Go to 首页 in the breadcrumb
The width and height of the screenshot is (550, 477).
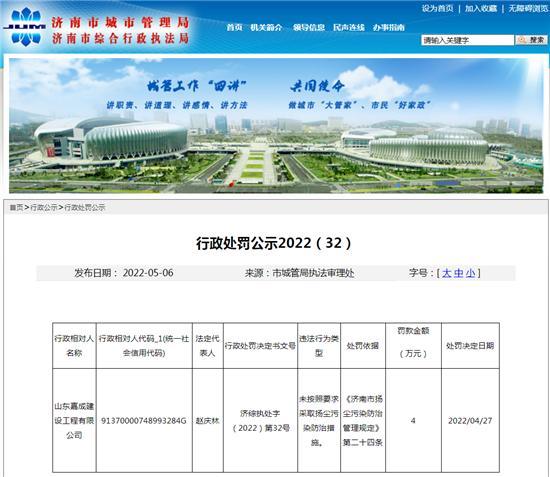tap(16, 208)
